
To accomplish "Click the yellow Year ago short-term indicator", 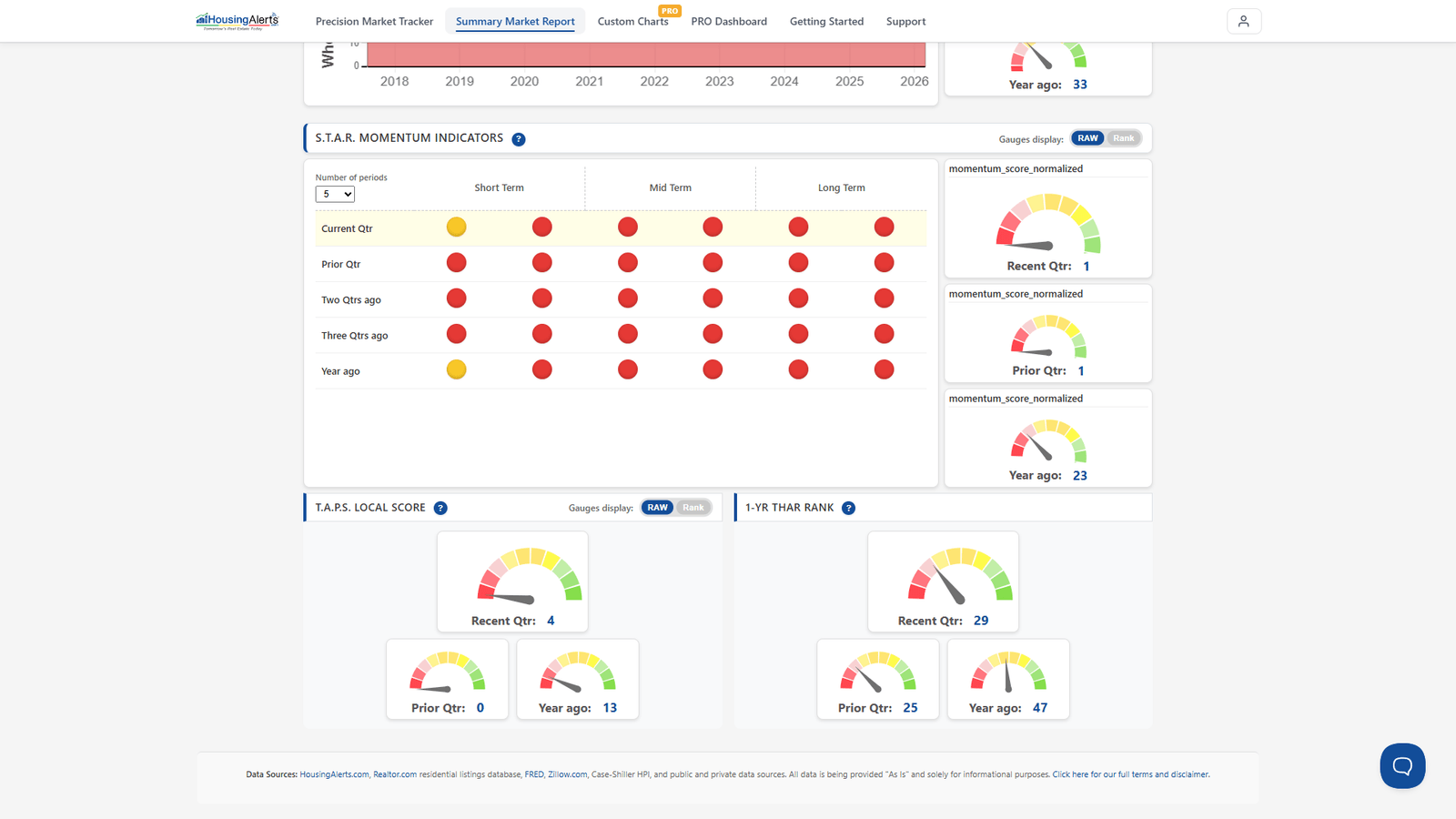I will [x=457, y=369].
